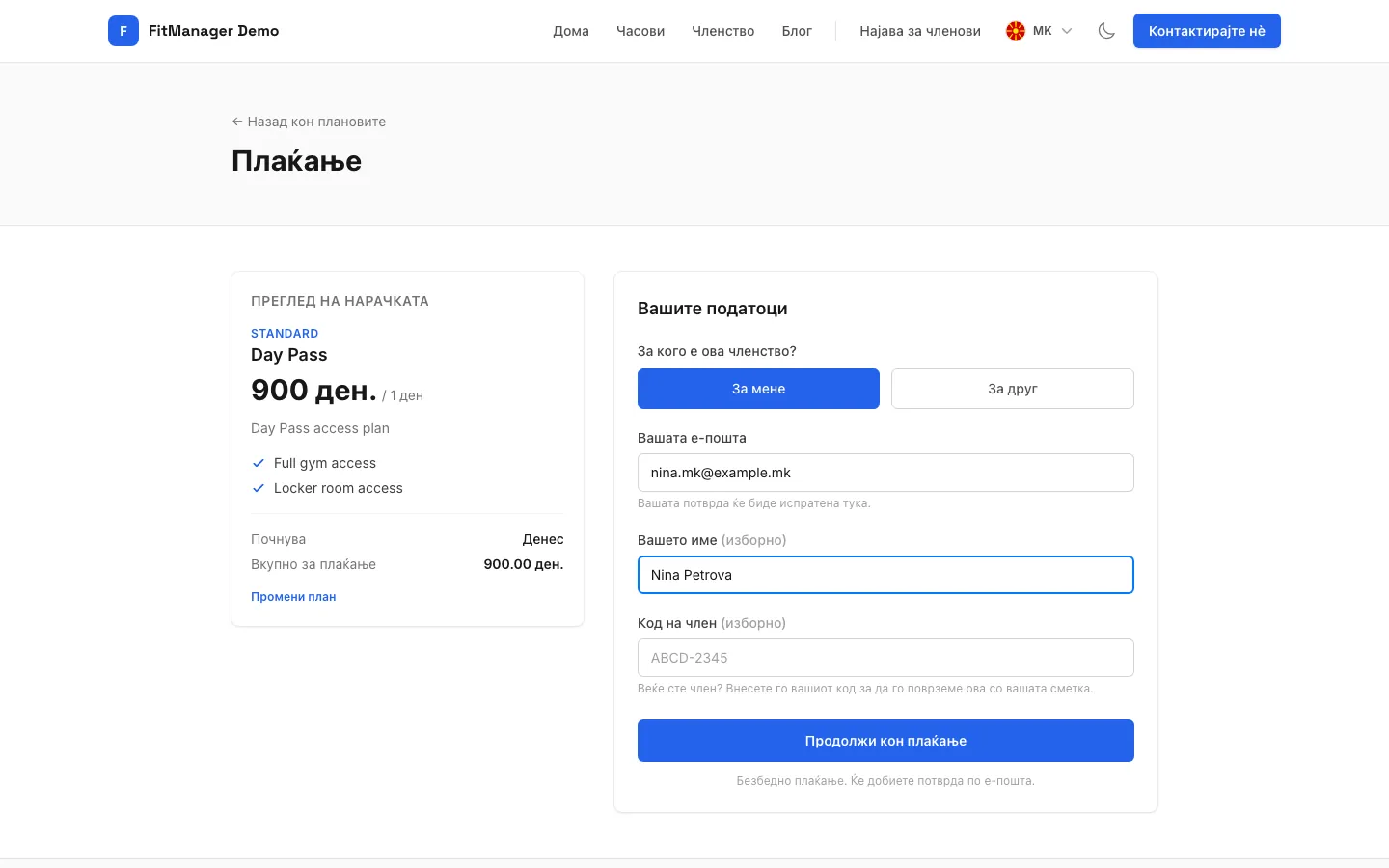Screen dimensions: 1389x868
Task: Click the 'Full gym access' feature text
Action: [x=325, y=463]
